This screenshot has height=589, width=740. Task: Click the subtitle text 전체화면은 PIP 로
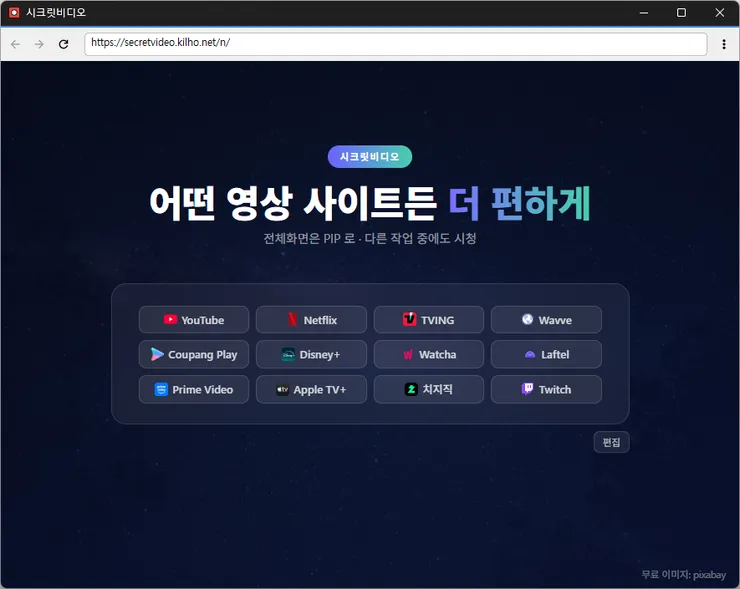pyautogui.click(x=309, y=238)
